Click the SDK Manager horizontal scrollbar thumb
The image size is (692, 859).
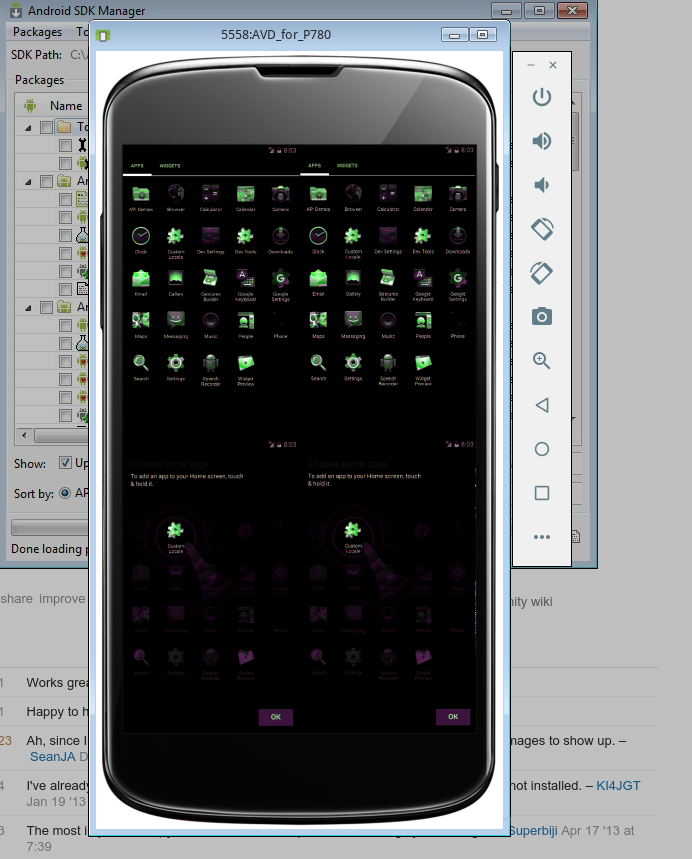click(x=61, y=436)
